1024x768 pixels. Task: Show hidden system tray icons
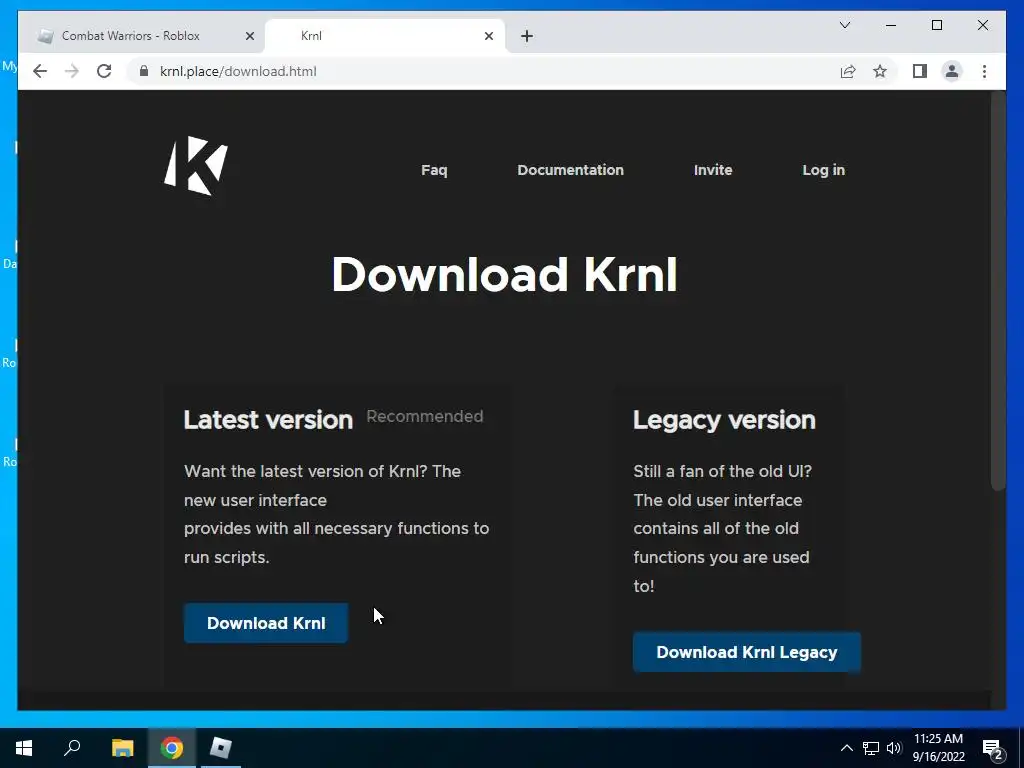tap(846, 748)
